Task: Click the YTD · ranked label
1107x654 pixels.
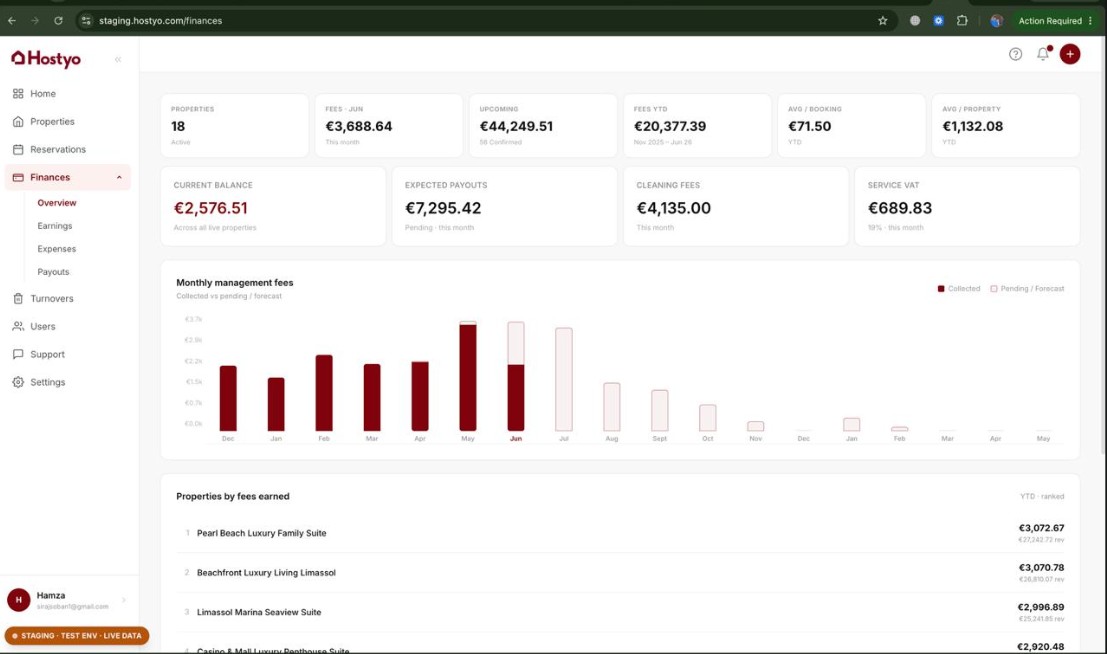Action: 1042,497
